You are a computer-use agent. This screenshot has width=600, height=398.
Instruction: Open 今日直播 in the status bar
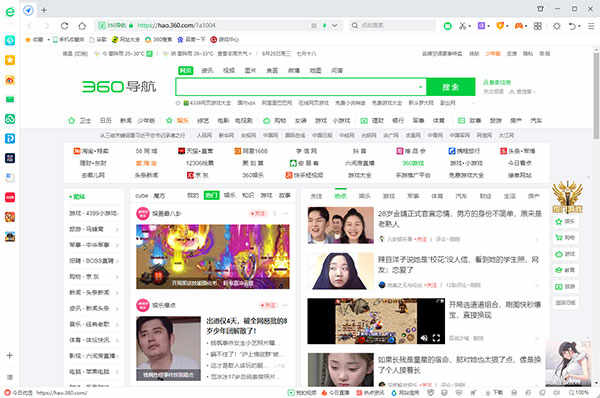point(336,393)
